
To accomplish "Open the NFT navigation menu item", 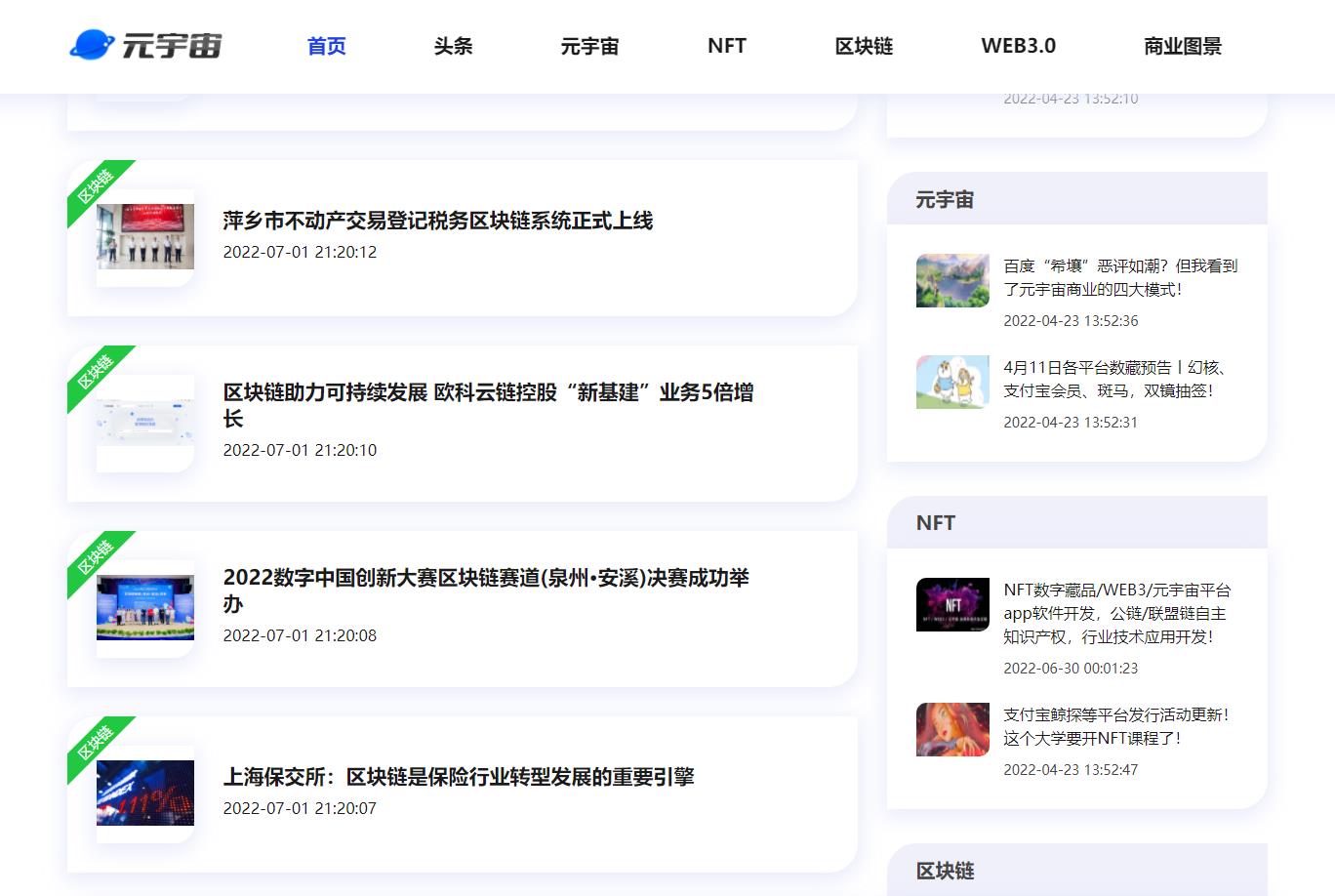I will click(726, 46).
